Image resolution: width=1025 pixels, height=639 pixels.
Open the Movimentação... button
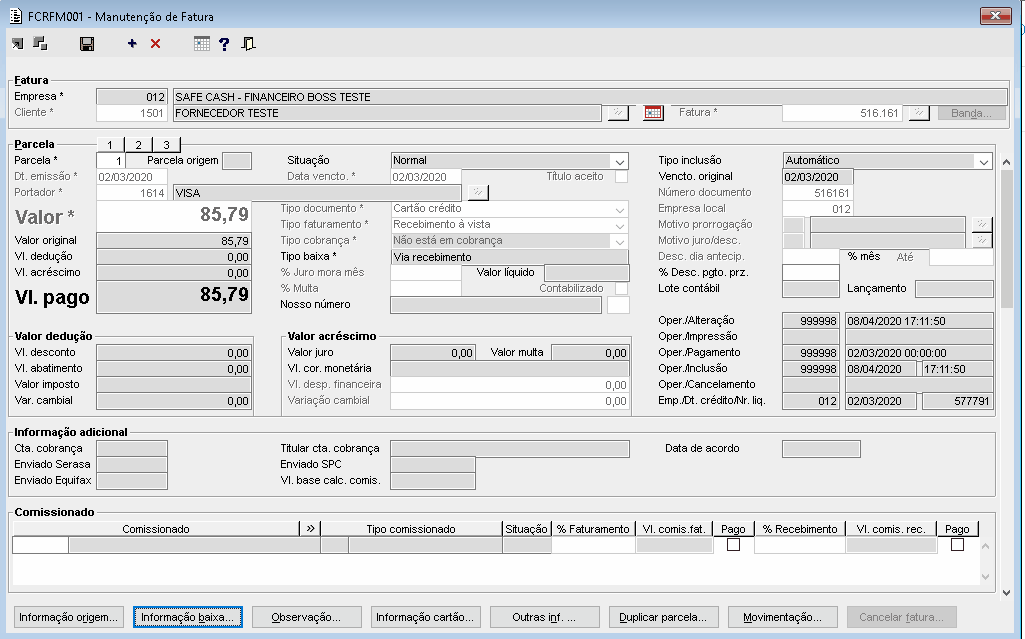tap(782, 617)
